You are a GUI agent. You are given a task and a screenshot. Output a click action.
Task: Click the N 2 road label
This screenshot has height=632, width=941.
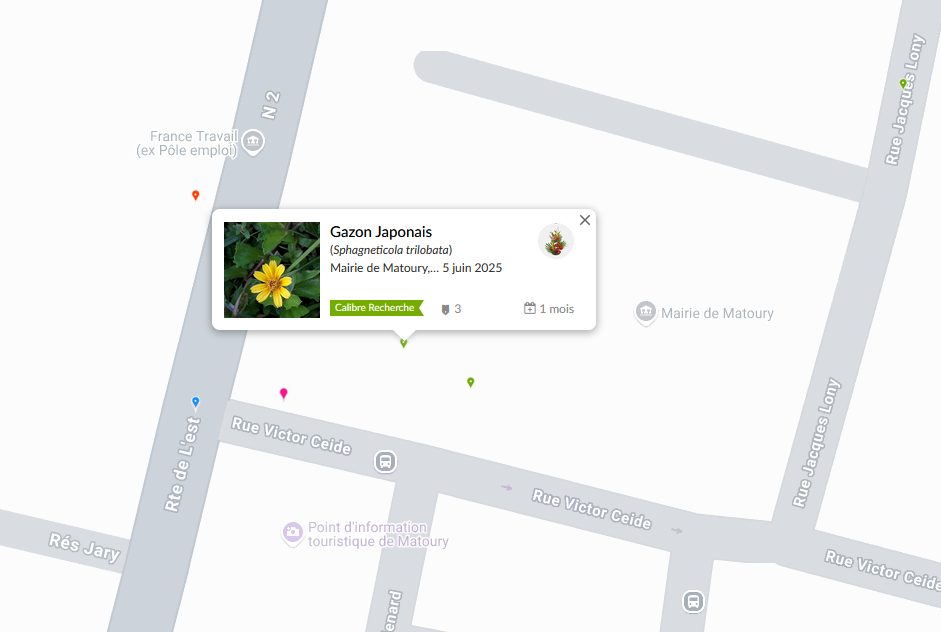point(271,105)
